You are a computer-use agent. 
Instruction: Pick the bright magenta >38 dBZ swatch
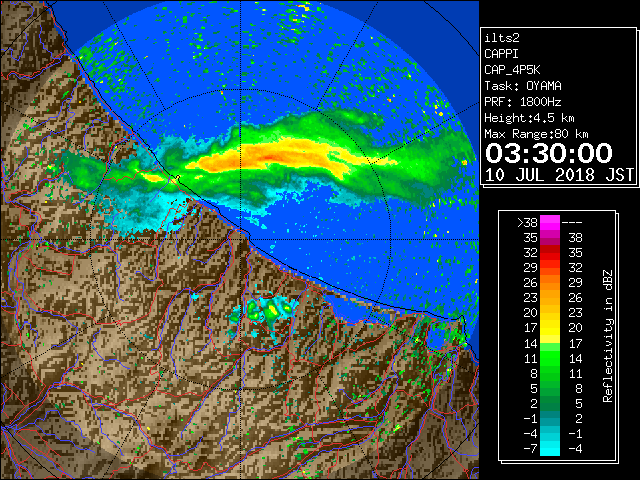[x=550, y=223]
